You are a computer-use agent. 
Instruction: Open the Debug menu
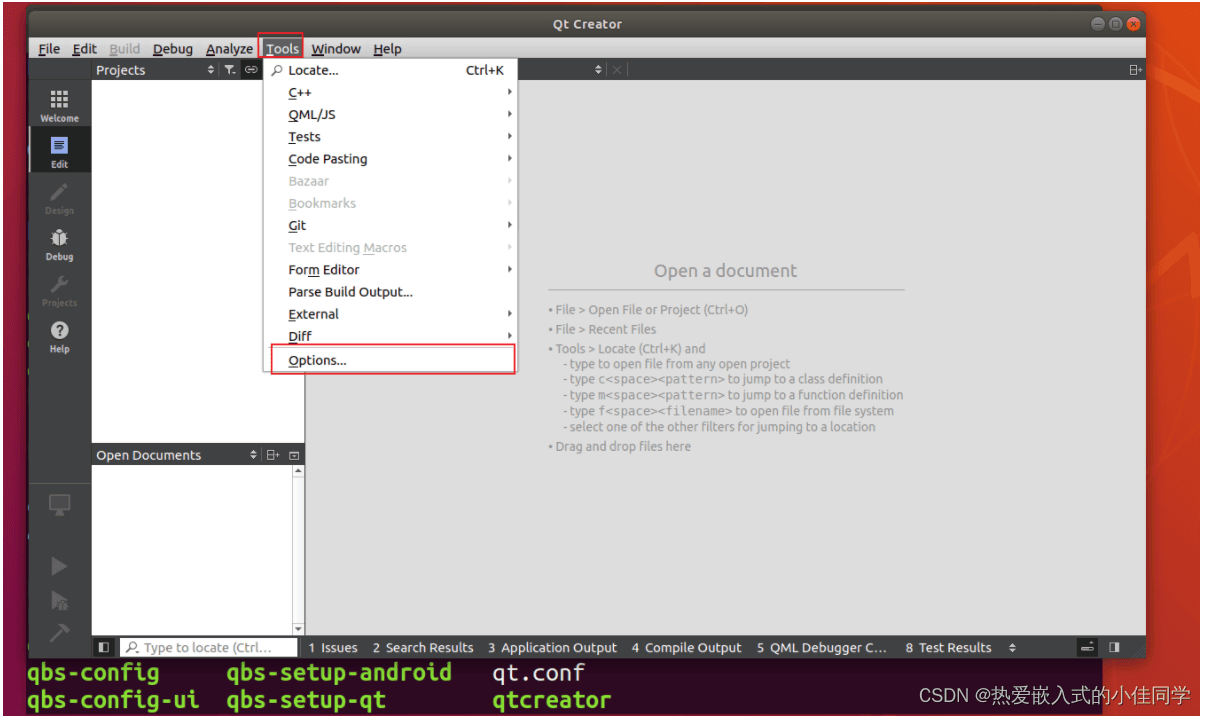tap(173, 49)
